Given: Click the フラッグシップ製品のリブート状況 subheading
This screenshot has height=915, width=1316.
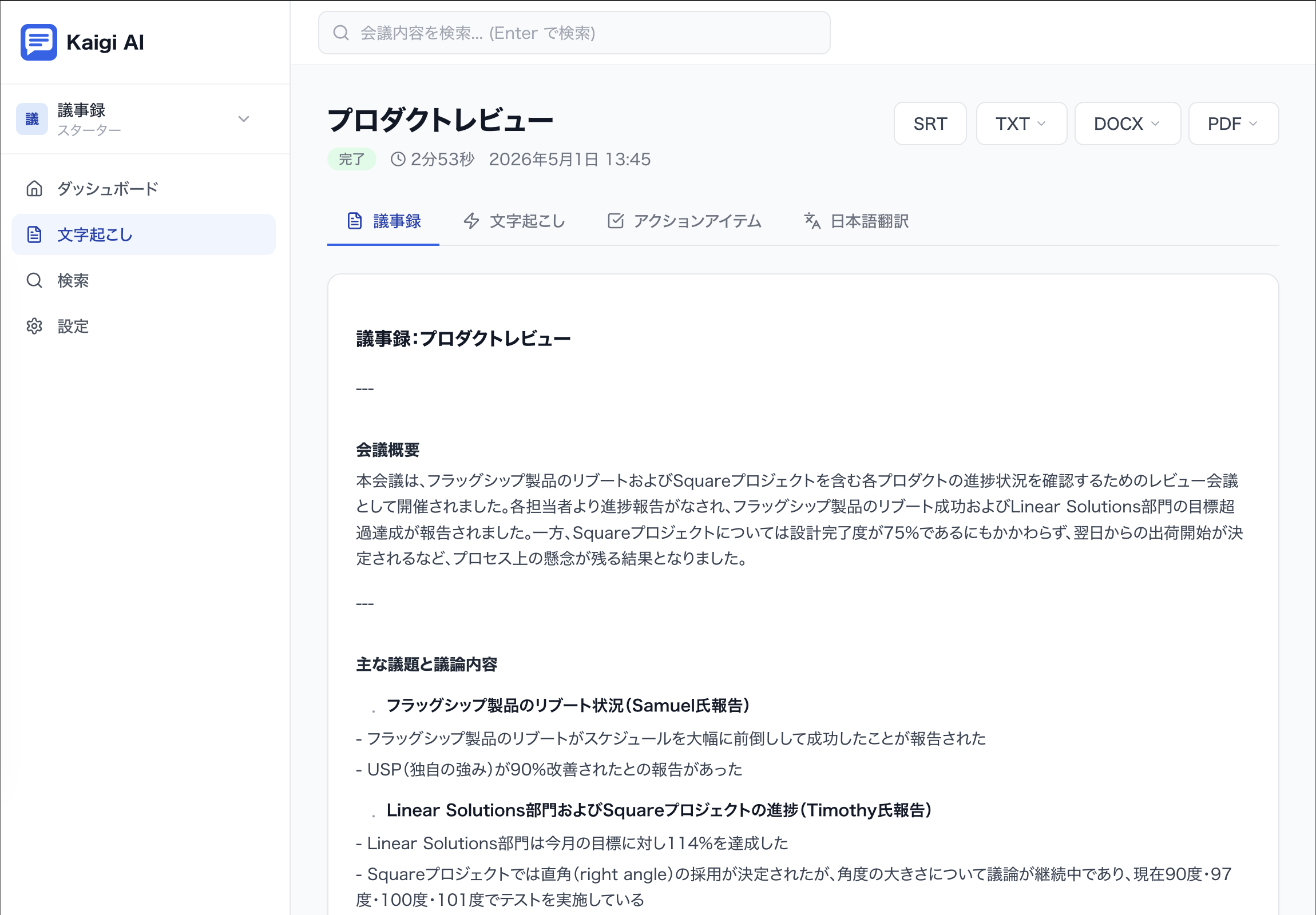Looking at the screenshot, I should click(568, 705).
